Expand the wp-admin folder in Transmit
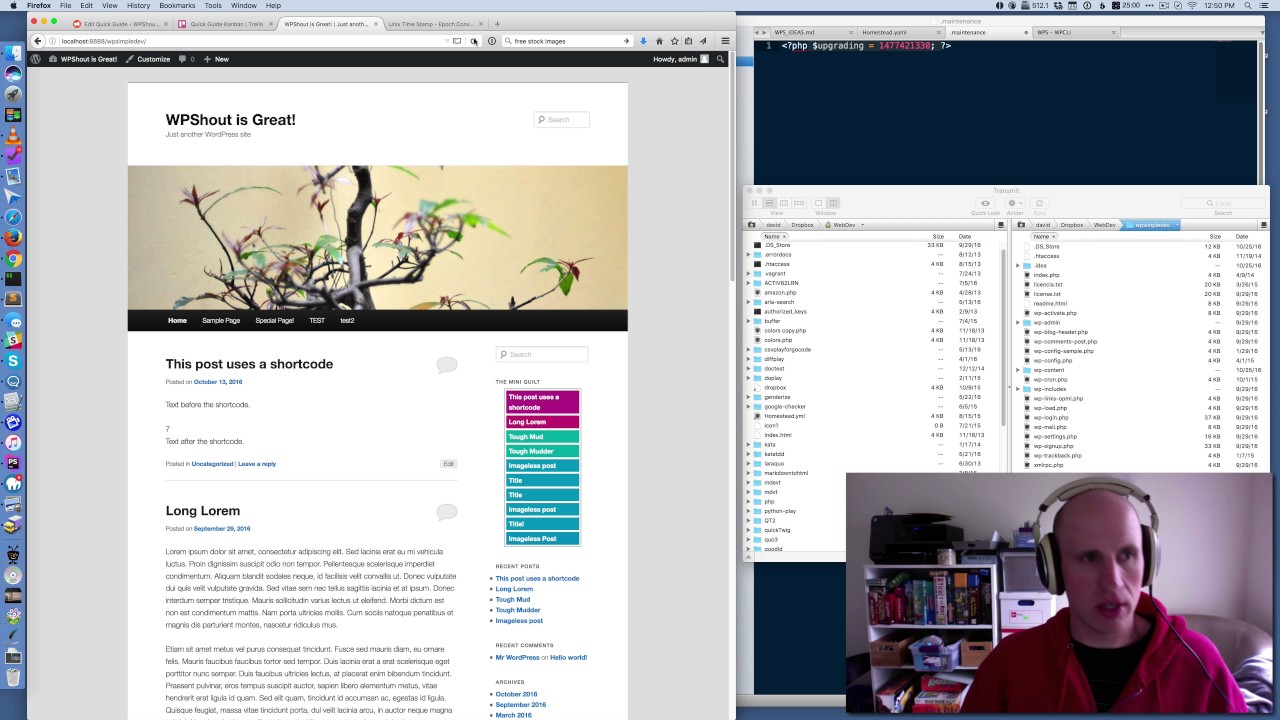Viewport: 1280px width, 720px height. (x=1018, y=323)
